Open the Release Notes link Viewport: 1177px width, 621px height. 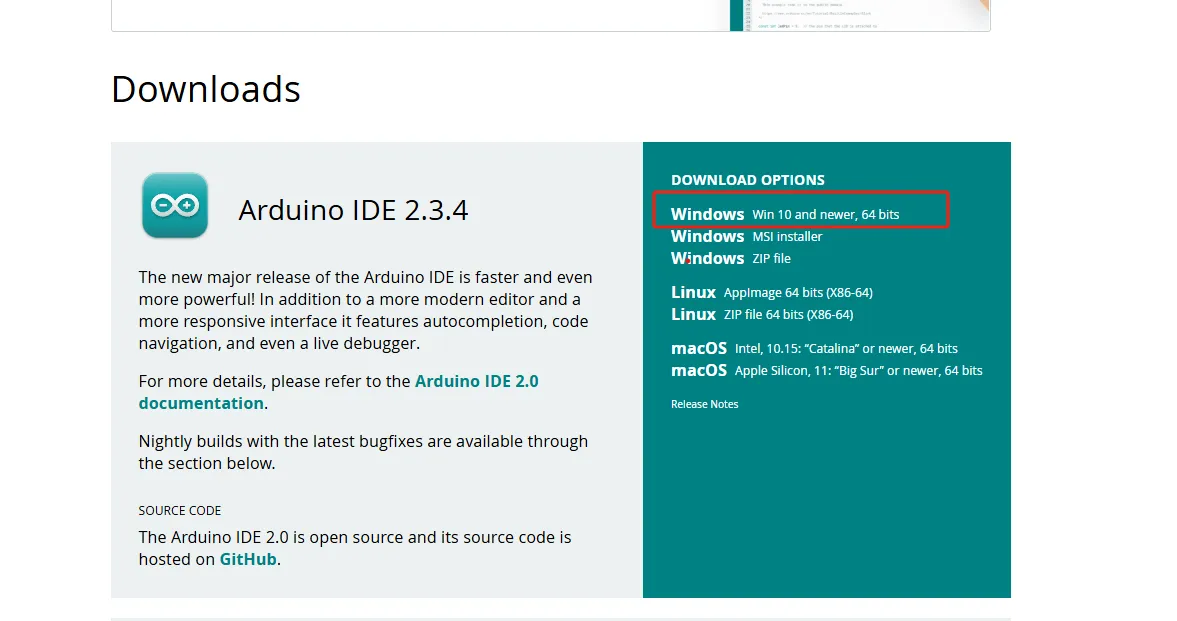(x=704, y=405)
